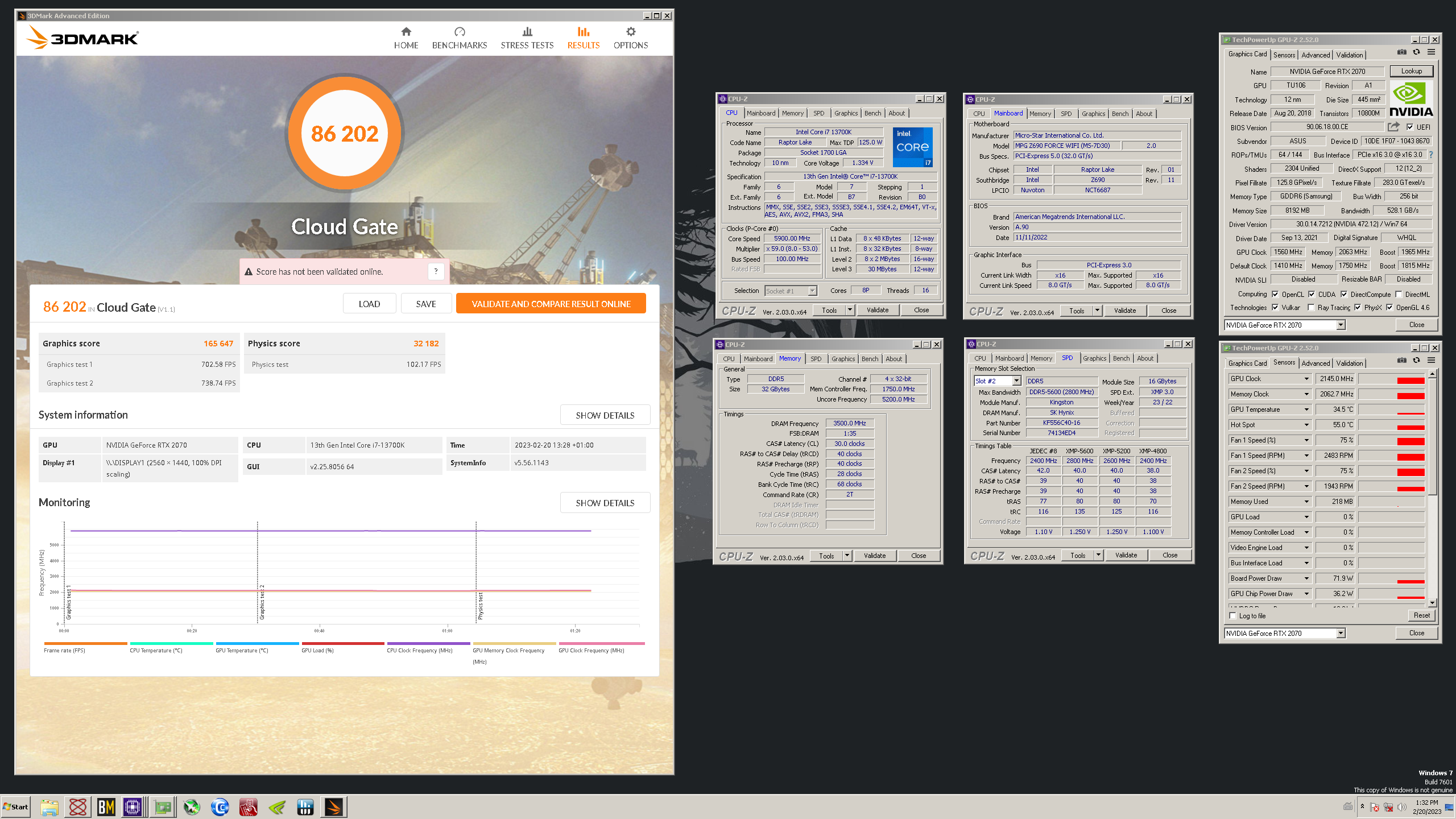Click the Windows Start button

click(x=16, y=807)
